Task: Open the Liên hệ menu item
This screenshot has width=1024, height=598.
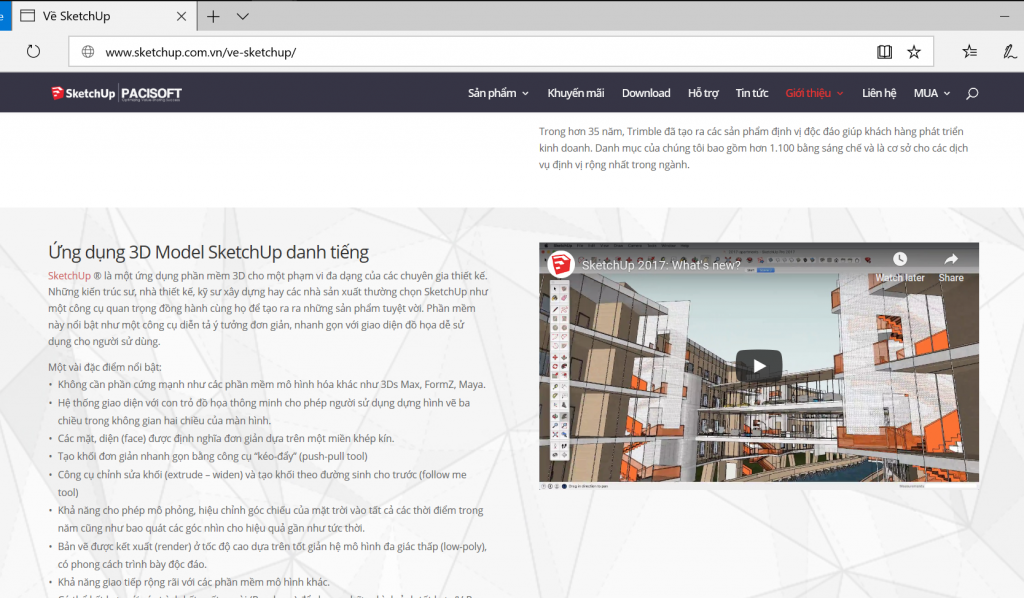Action: coord(878,93)
